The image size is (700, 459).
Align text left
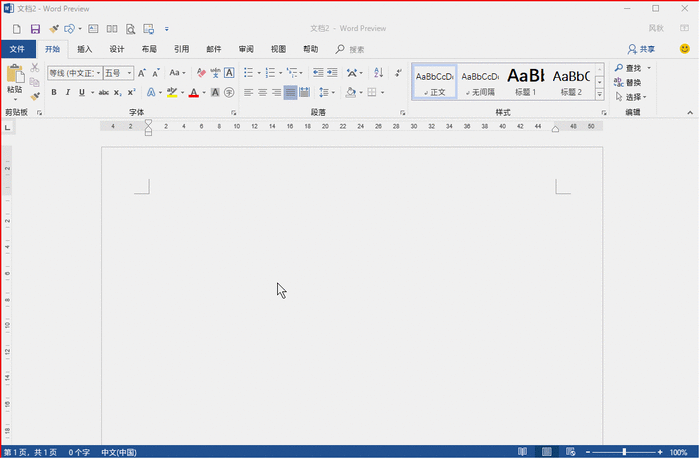pyautogui.click(x=248, y=92)
